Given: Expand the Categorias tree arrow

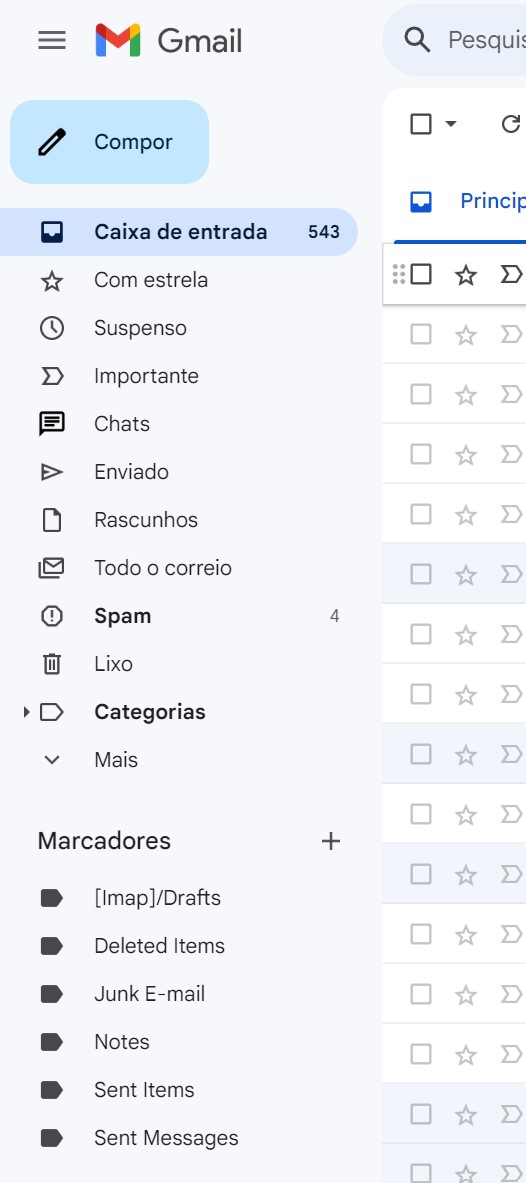Looking at the screenshot, I should [26, 711].
